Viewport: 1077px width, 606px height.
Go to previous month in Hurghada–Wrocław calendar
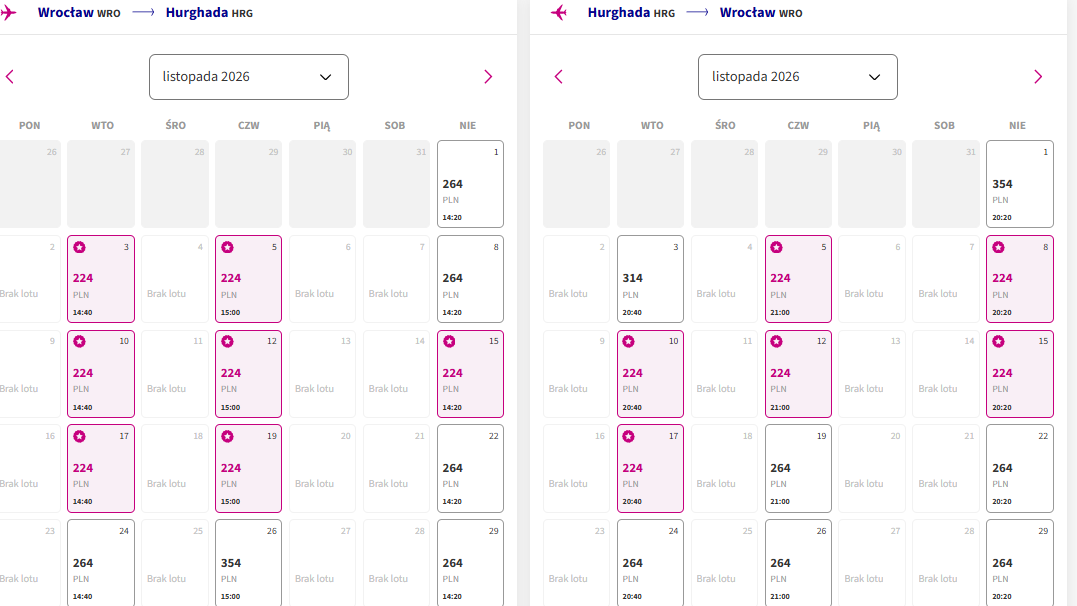coord(558,77)
